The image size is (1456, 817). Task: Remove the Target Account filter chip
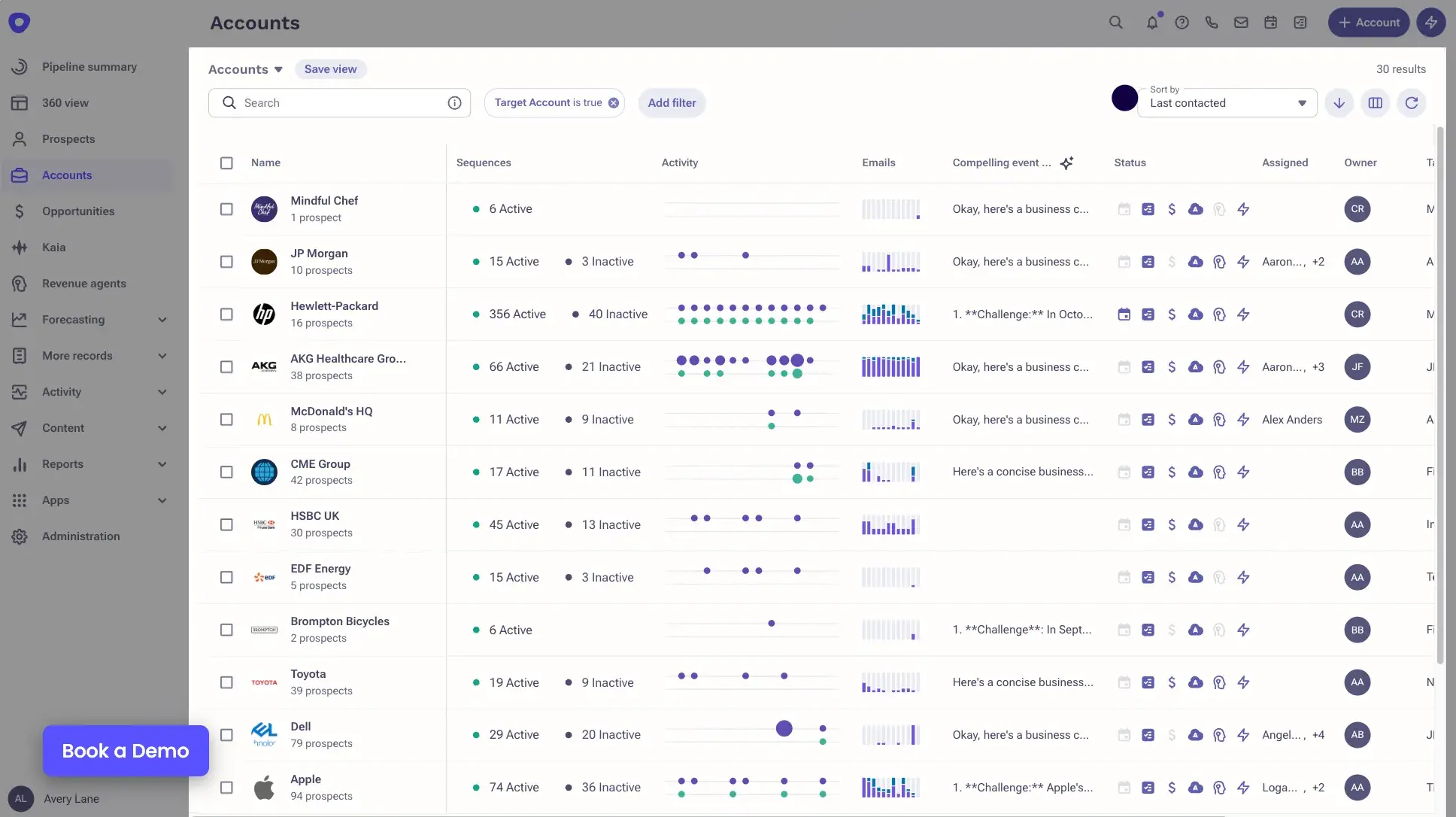click(614, 103)
